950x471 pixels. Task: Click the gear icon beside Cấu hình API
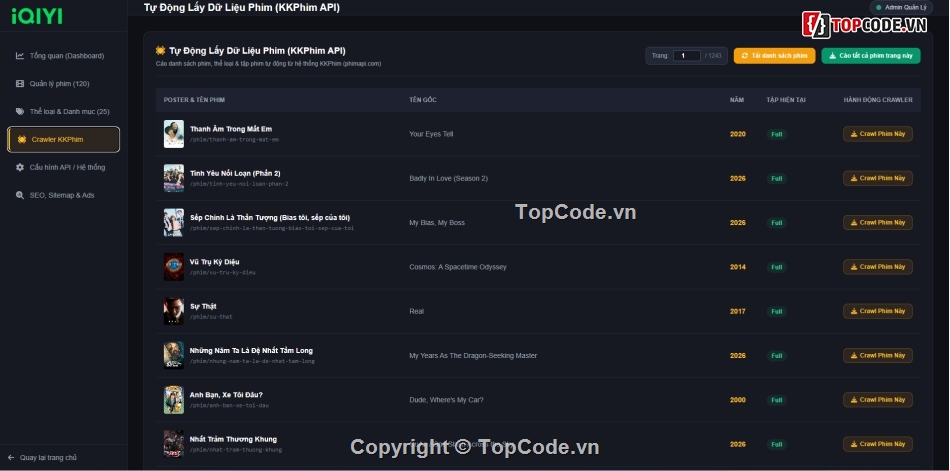[20, 167]
